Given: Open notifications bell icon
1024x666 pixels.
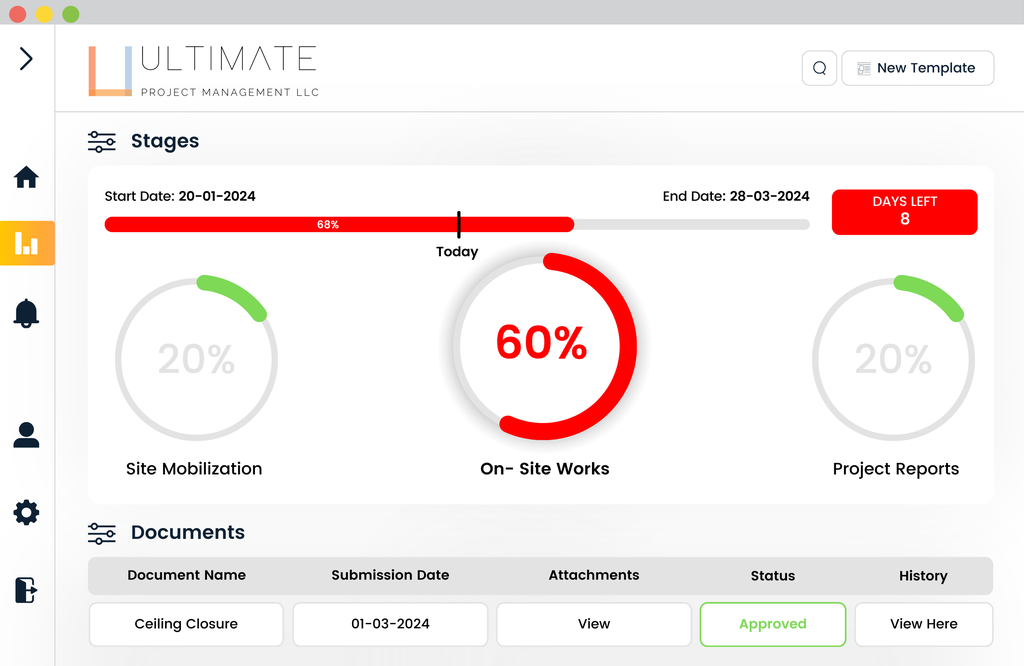Looking at the screenshot, I should point(26,313).
